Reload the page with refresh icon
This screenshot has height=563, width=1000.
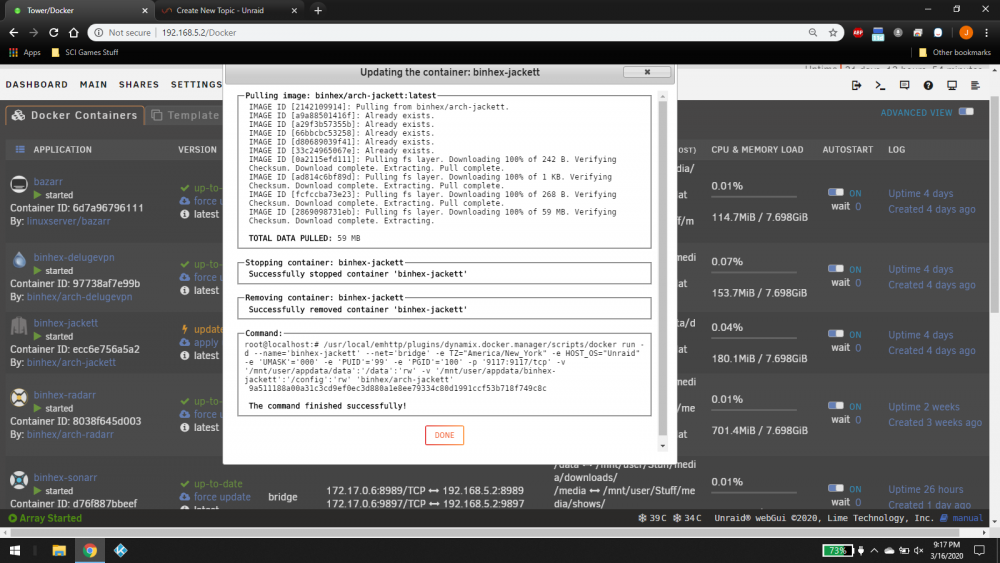tap(54, 33)
